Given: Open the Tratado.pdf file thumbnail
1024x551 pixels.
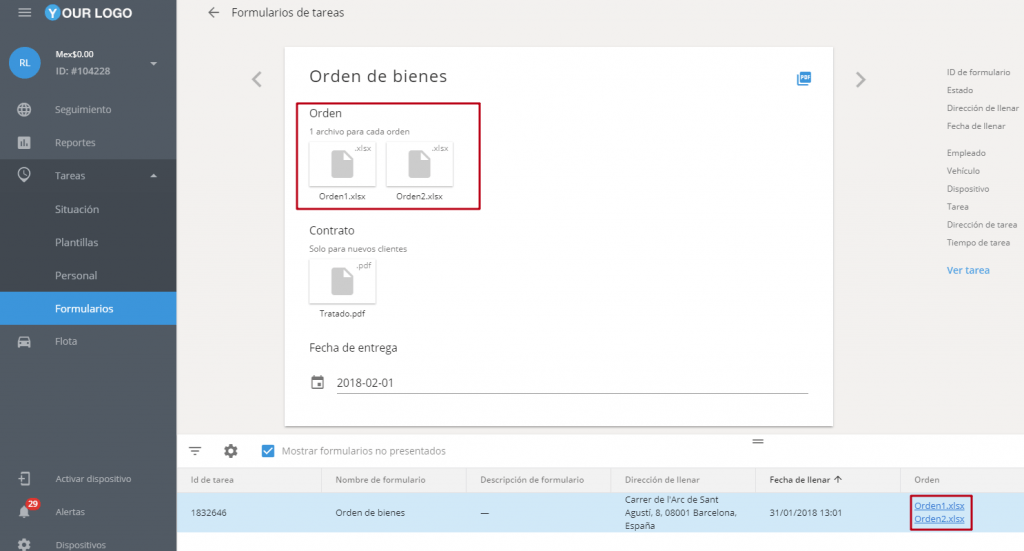Looking at the screenshot, I should (x=342, y=281).
